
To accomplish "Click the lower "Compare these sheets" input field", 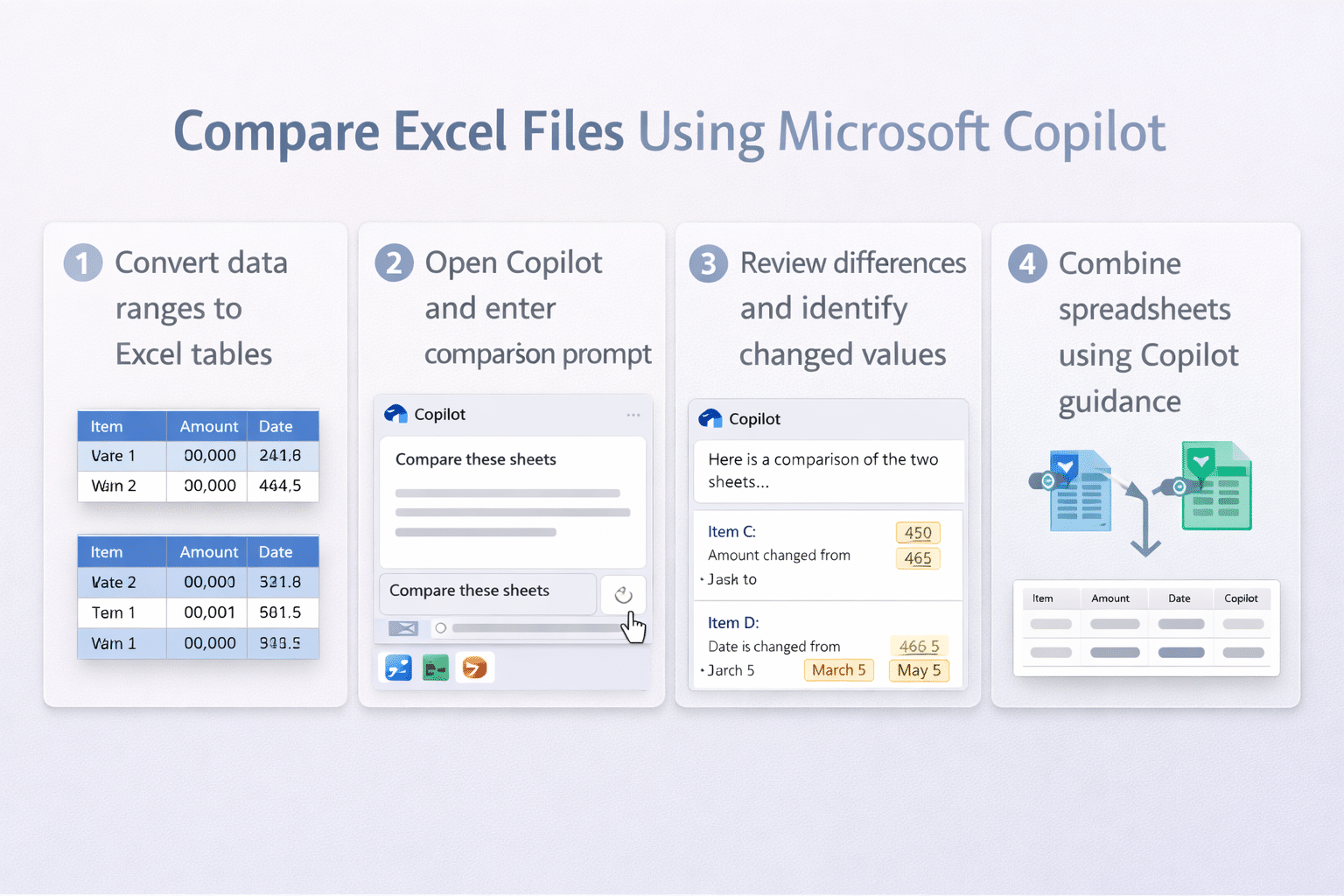I will 487,591.
